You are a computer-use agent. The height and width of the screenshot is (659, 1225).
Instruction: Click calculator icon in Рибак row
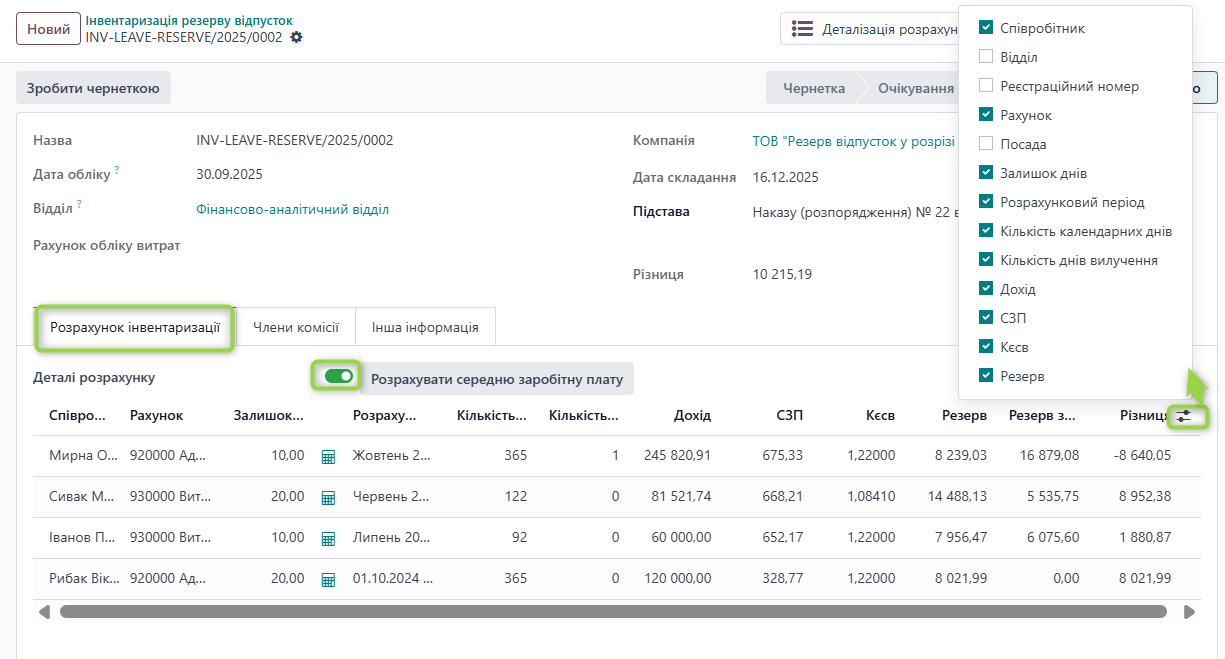click(x=328, y=579)
